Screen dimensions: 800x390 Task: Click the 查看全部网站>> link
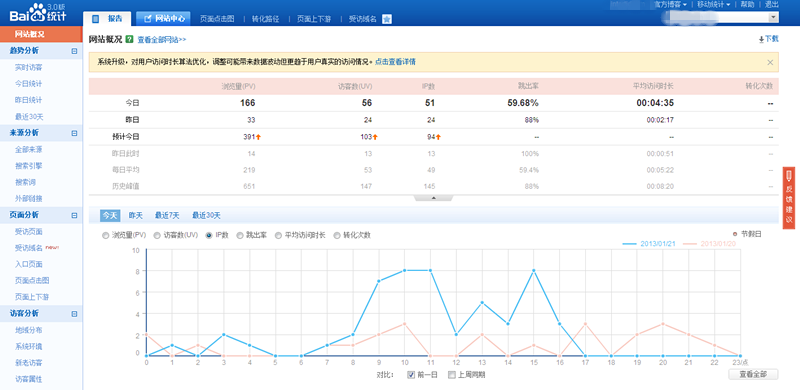click(162, 39)
